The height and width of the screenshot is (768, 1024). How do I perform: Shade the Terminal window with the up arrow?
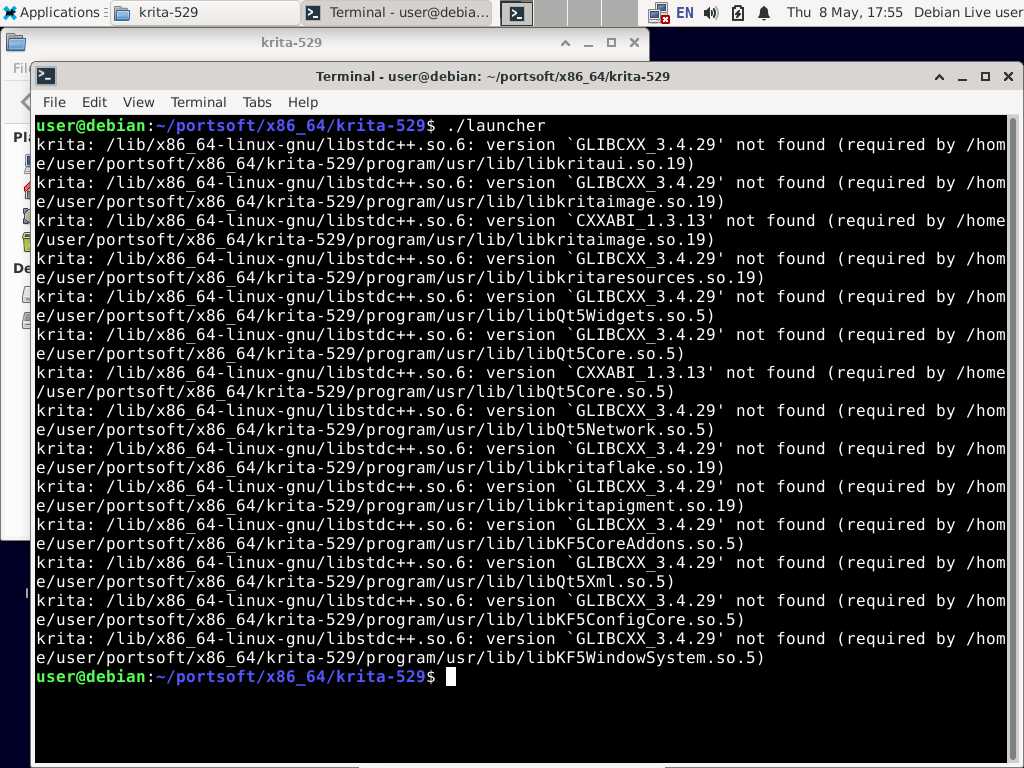coord(939,77)
